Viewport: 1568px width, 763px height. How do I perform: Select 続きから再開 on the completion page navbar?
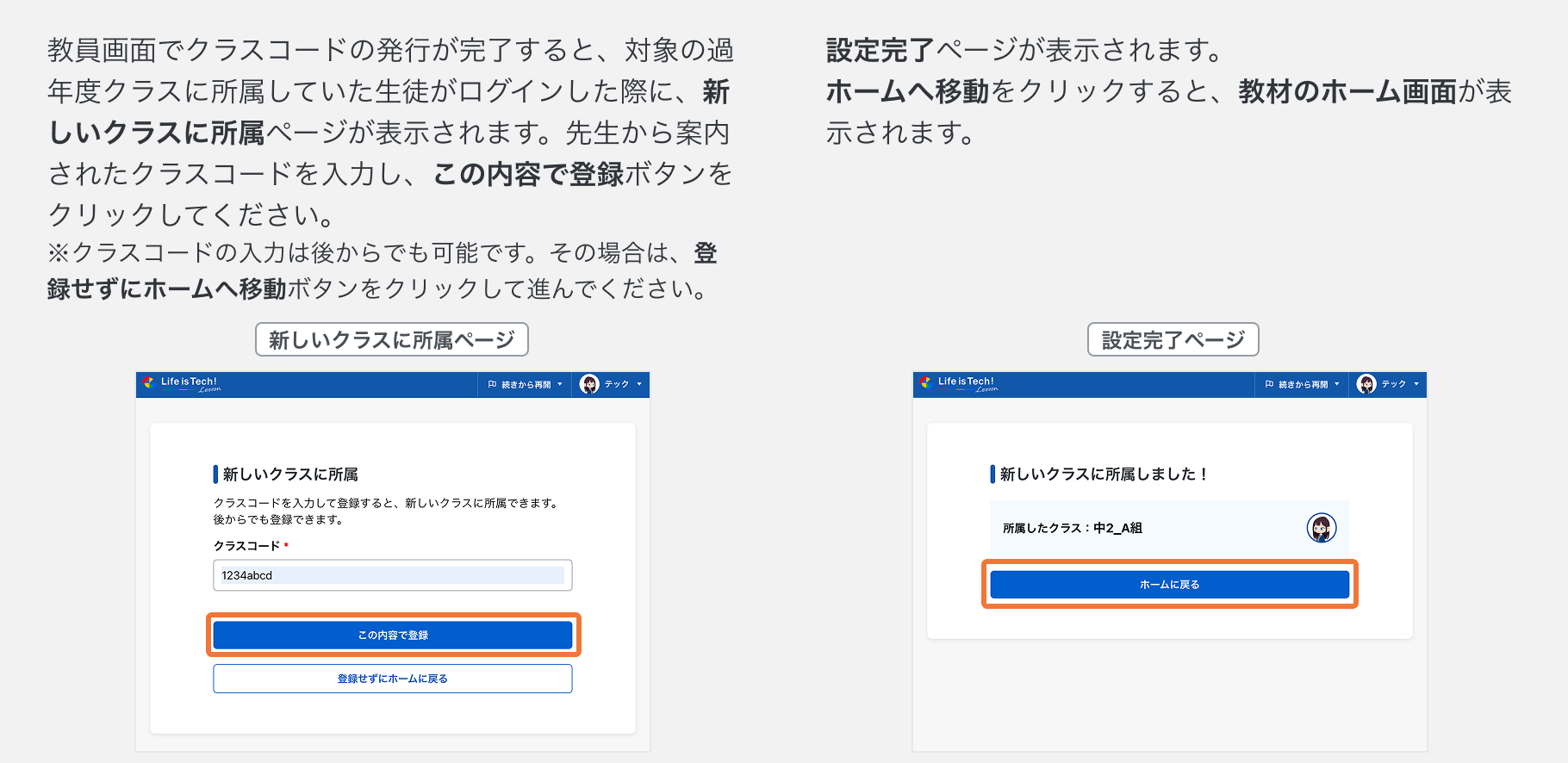point(1303,384)
